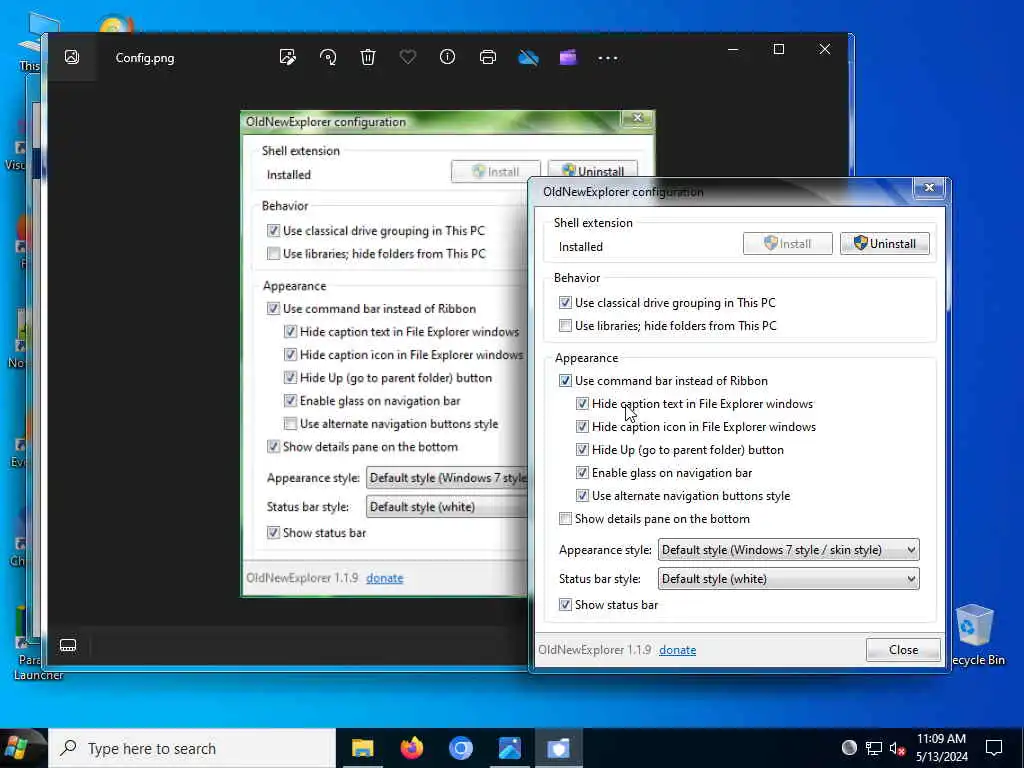The width and height of the screenshot is (1024, 768).
Task: Open the blue circle browser icon on the taskbar
Action: pyautogui.click(x=460, y=748)
